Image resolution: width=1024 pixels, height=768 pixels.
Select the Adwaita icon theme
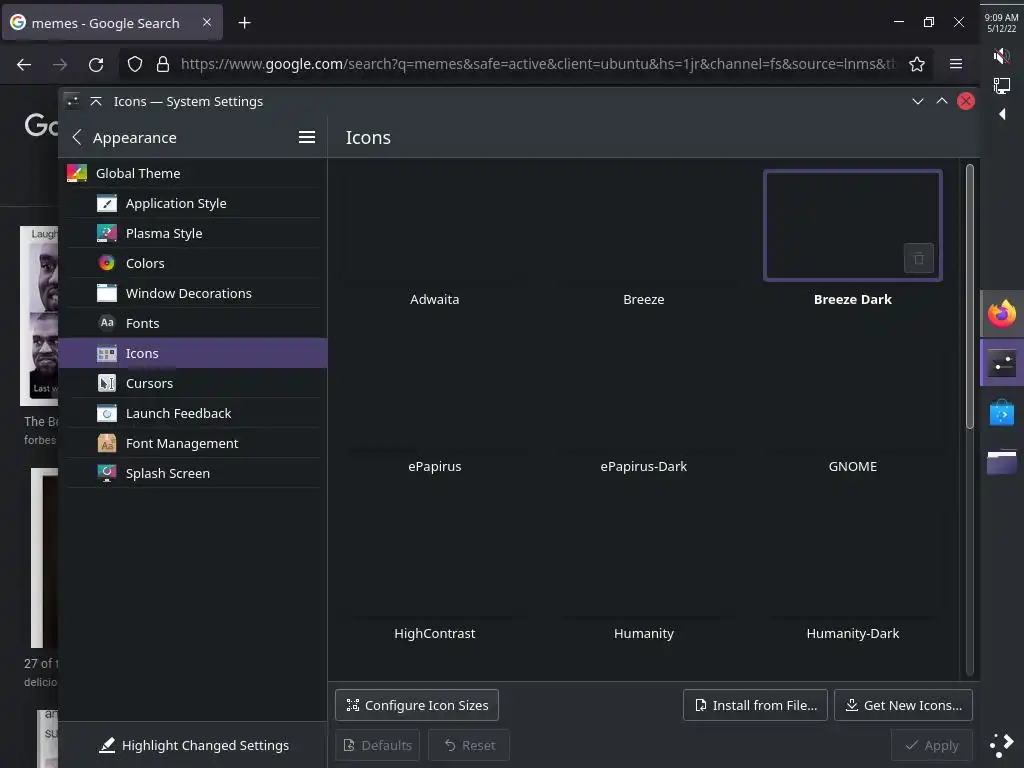click(435, 239)
